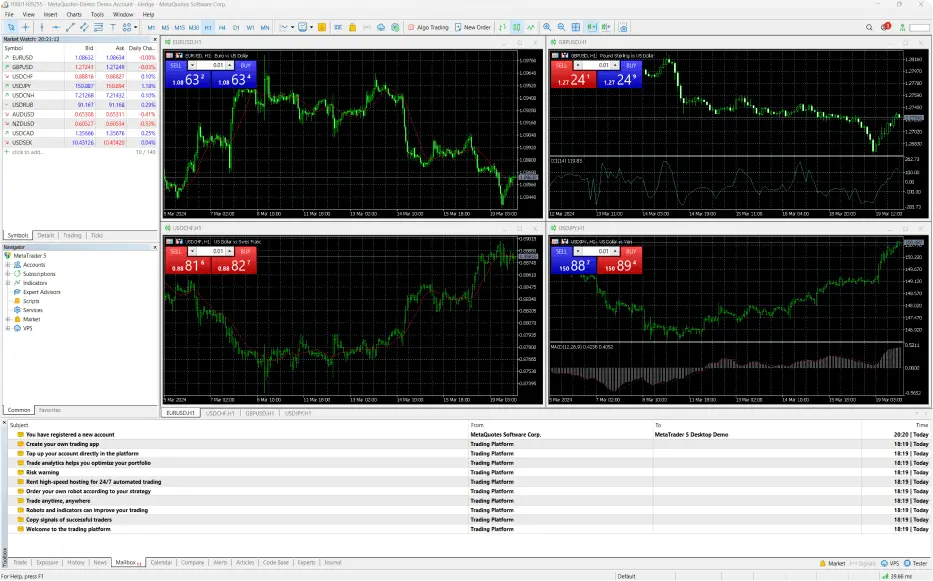Toggle the Algo Trading button

pos(431,27)
